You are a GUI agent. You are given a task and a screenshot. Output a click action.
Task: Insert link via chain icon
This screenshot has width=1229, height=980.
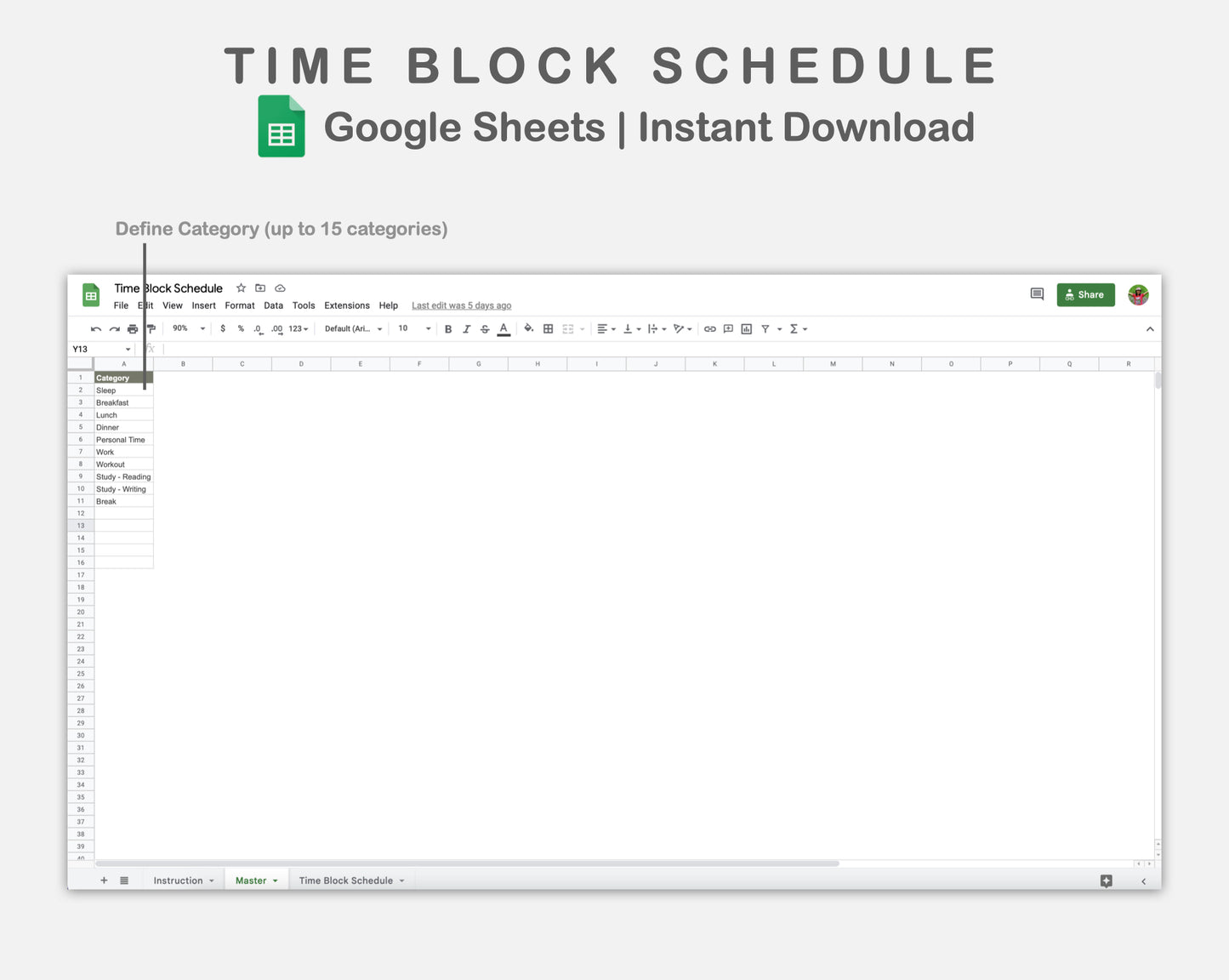709,329
